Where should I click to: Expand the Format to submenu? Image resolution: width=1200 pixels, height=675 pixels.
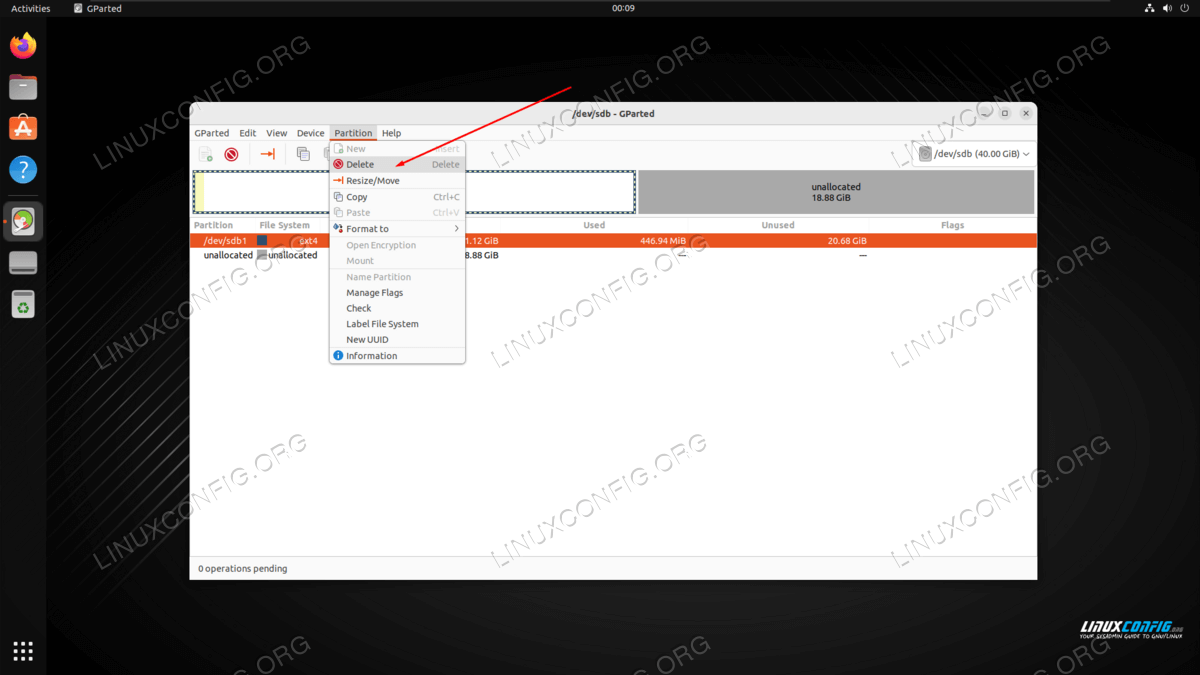pos(397,229)
